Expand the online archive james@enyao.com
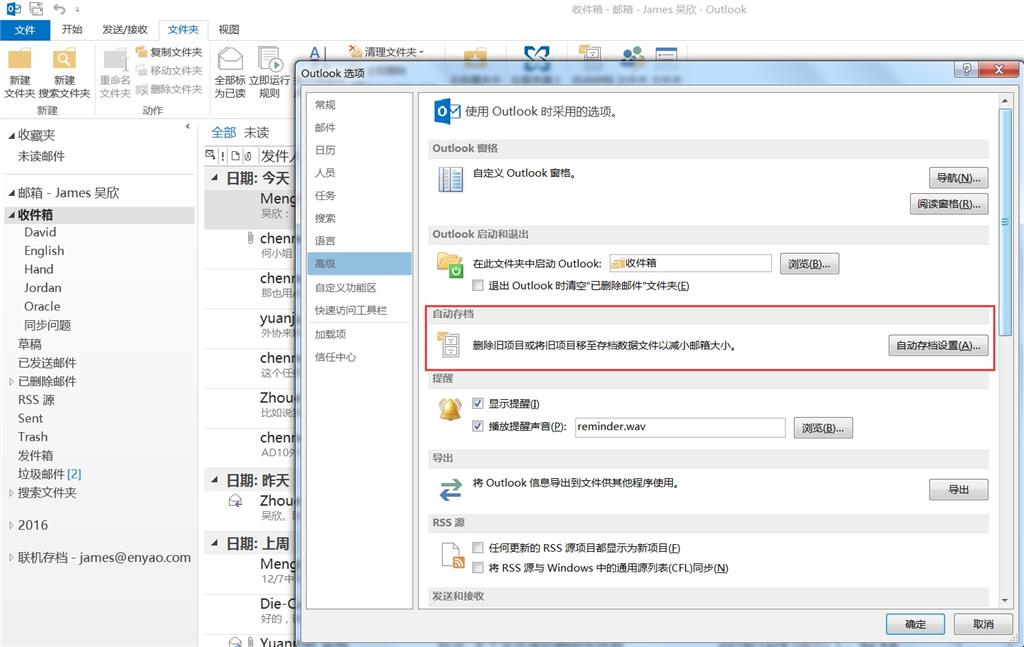 [x=11, y=558]
